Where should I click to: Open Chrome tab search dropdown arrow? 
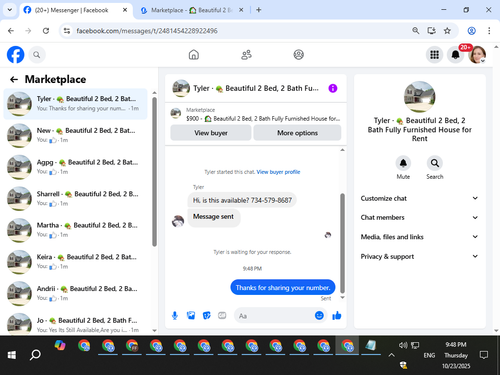[x=10, y=10]
